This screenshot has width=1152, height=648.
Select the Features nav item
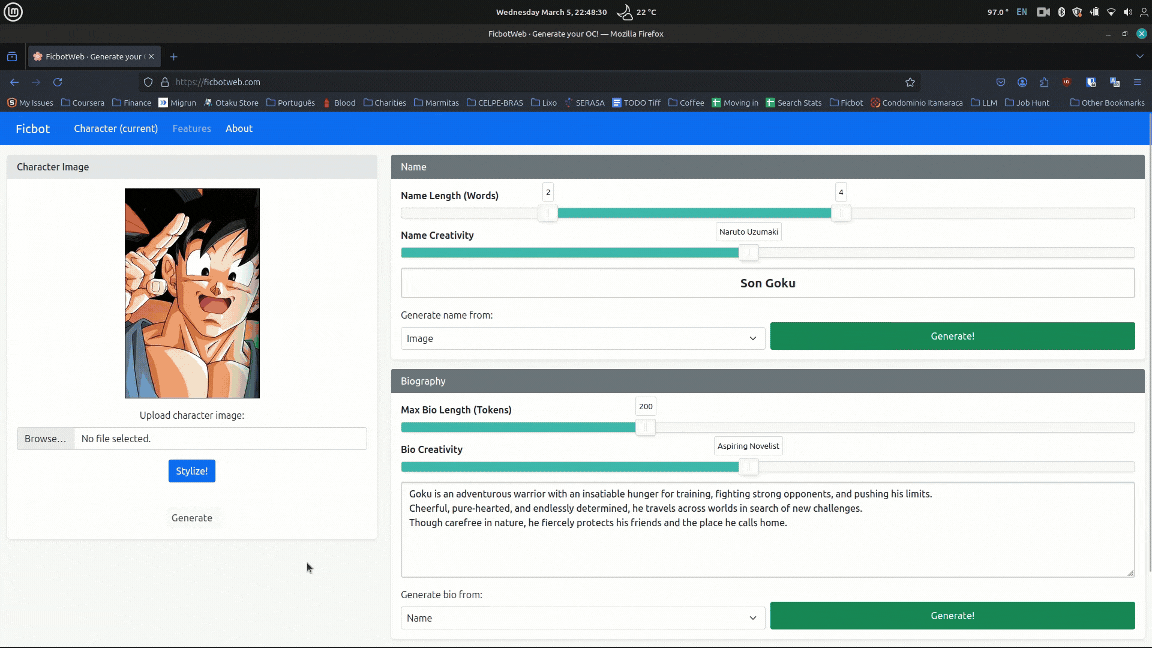[192, 129]
